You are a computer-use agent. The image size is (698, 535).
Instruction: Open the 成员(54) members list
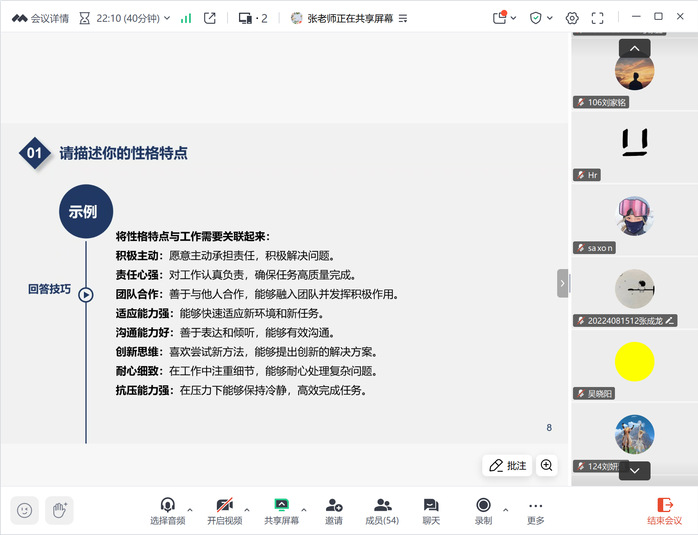[381, 506]
